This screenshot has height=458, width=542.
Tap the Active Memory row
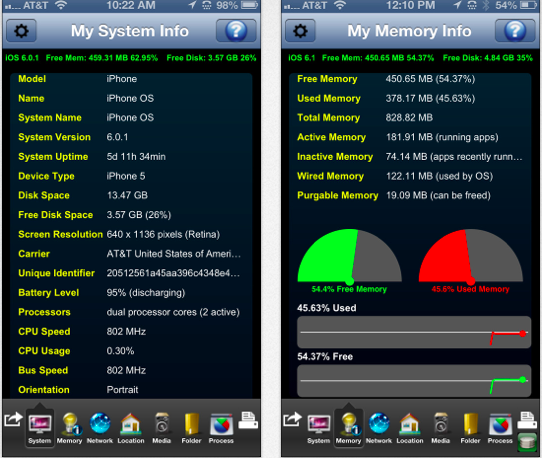coord(410,137)
